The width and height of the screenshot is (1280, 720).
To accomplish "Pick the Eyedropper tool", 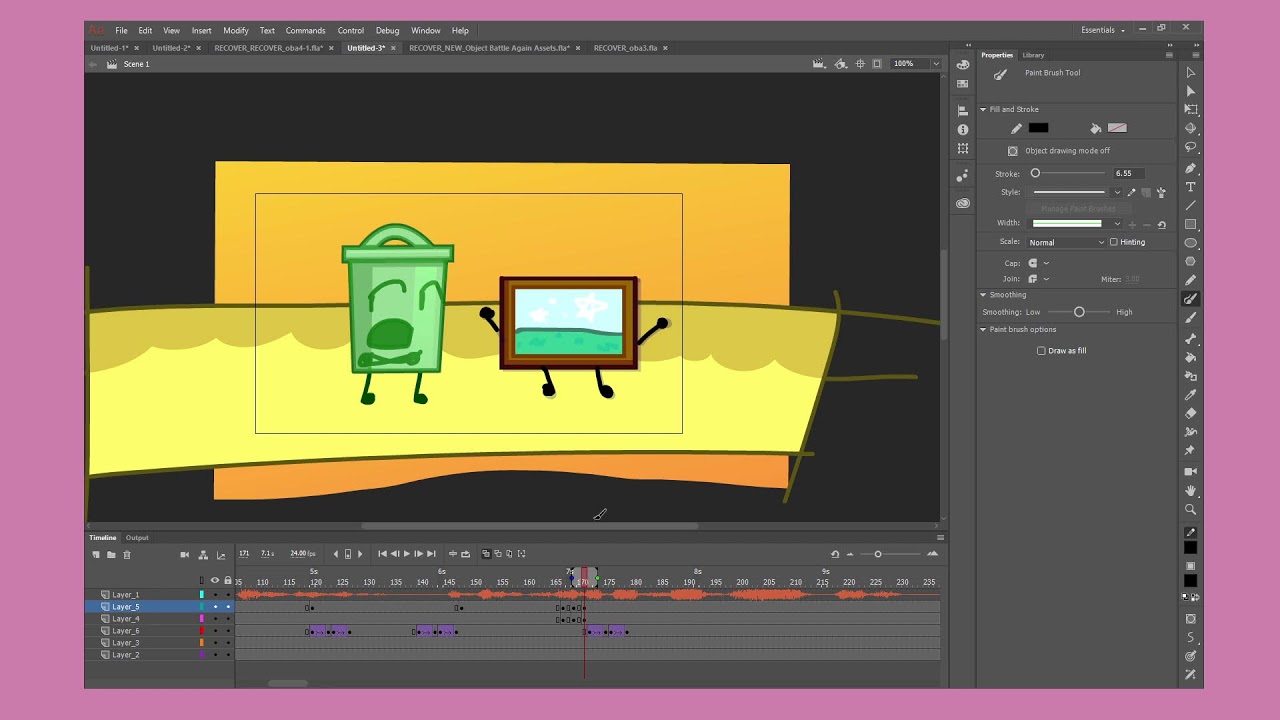I will coord(1190,394).
